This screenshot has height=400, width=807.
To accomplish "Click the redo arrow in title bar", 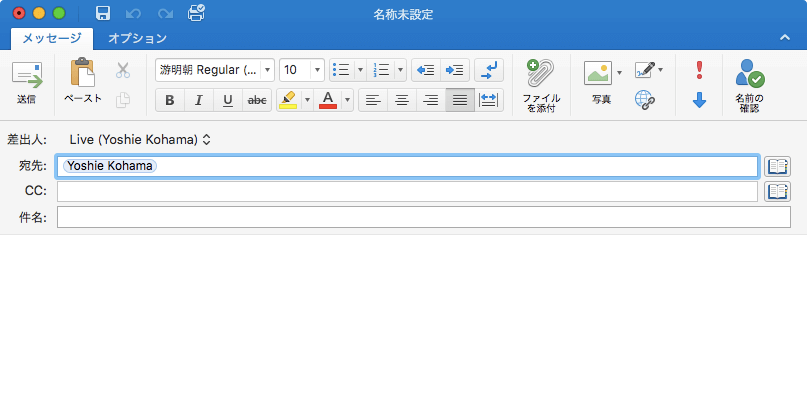I will [x=165, y=14].
